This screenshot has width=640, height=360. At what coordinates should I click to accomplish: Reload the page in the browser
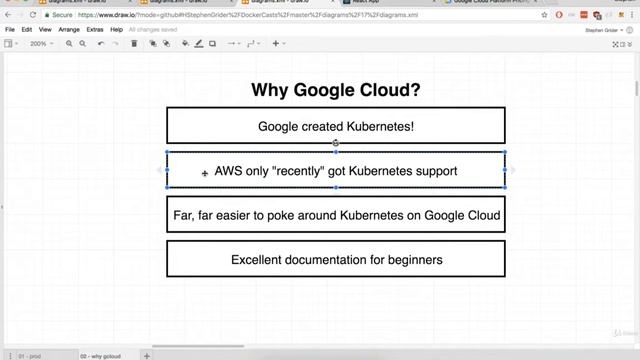[33, 15]
